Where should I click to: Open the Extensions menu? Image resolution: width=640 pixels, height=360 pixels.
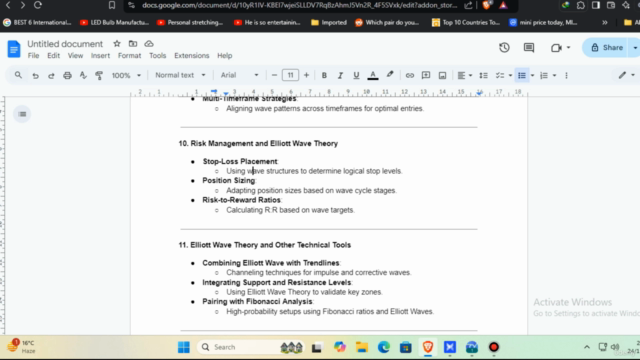[192, 56]
